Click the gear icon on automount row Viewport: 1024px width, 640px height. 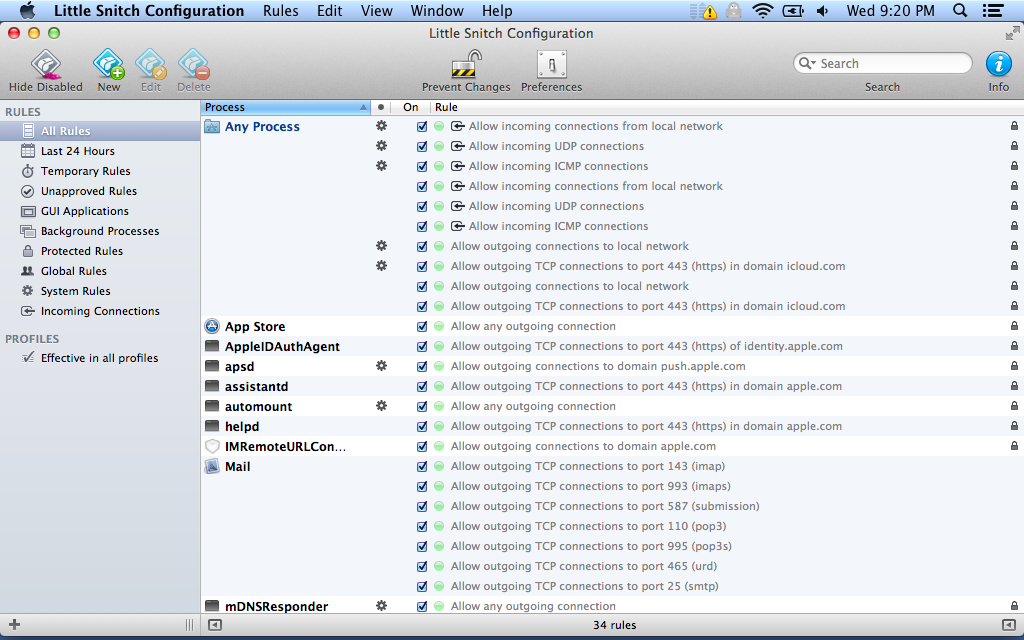pos(381,406)
